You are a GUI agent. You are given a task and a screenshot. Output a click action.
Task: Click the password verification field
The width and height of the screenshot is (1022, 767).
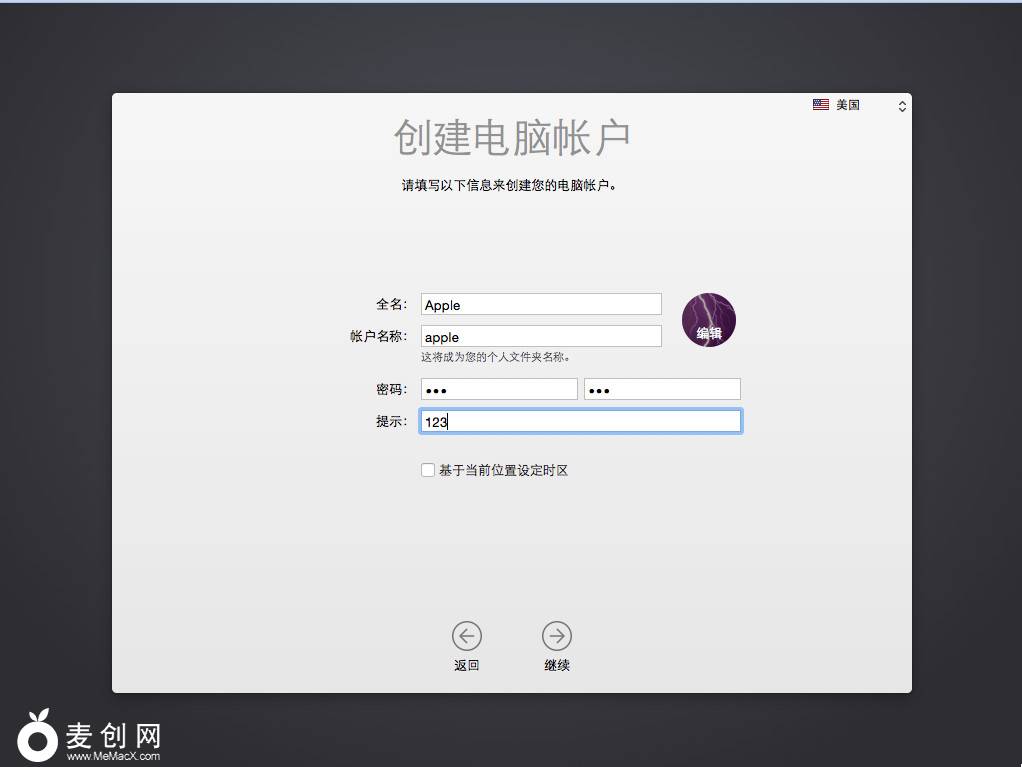click(662, 389)
